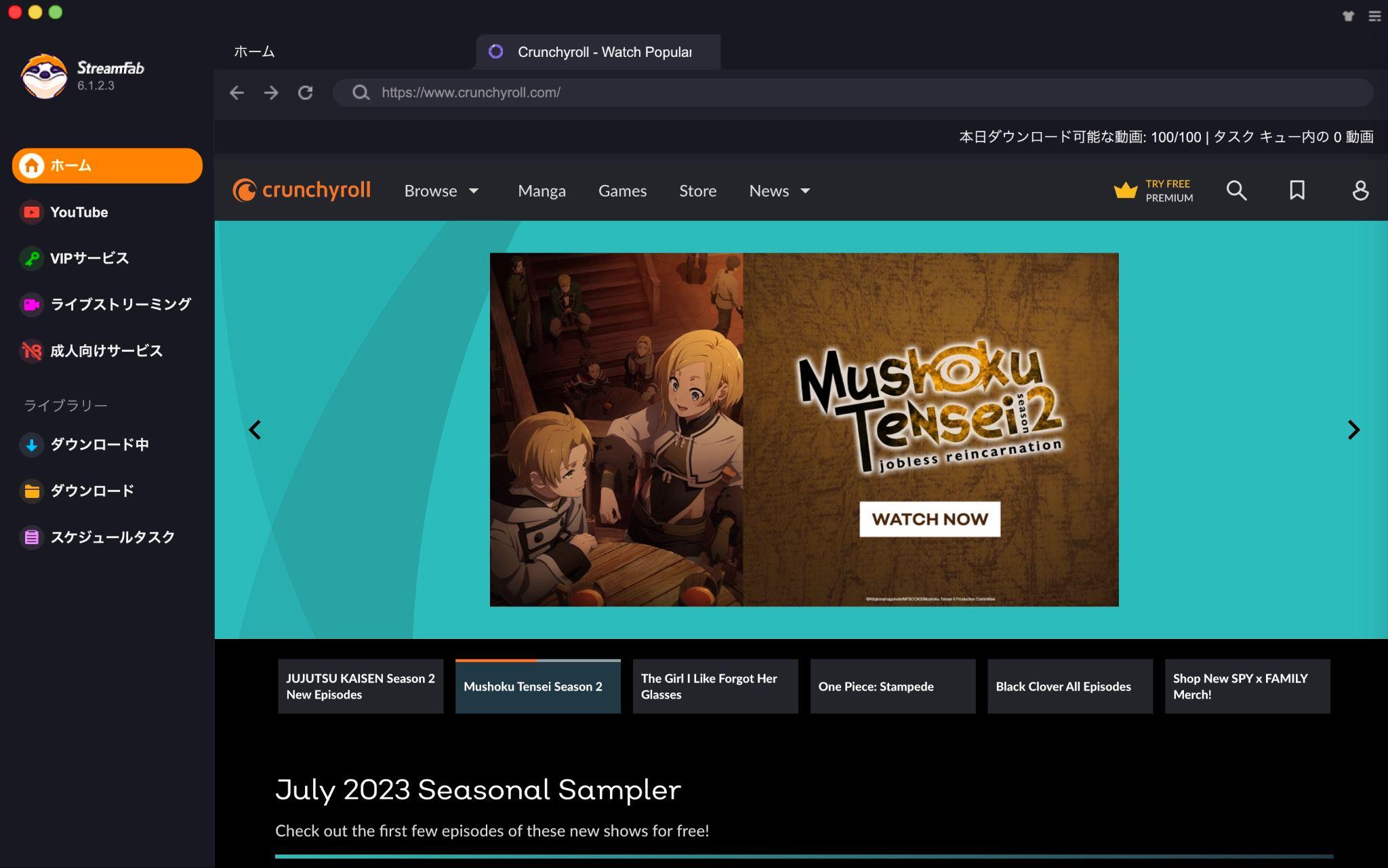Image resolution: width=1388 pixels, height=868 pixels.
Task: Open Crunchyroll search magnifier icon
Action: (1237, 190)
